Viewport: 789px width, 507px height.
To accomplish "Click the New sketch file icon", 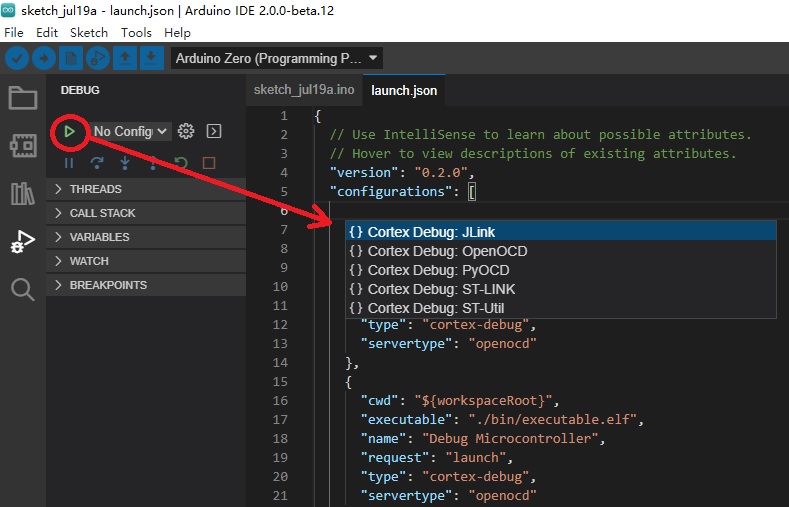I will click(71, 58).
